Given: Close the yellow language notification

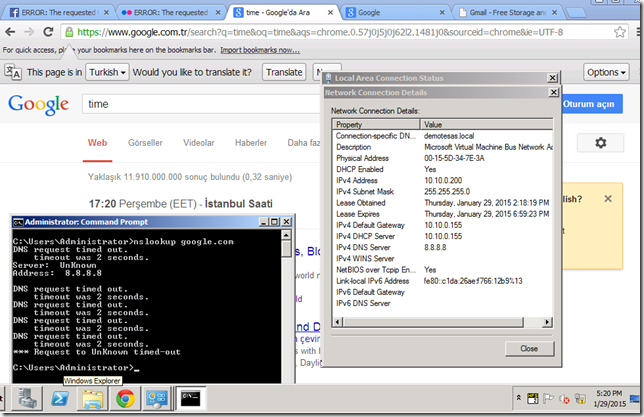Looking at the screenshot, I should pos(608,199).
